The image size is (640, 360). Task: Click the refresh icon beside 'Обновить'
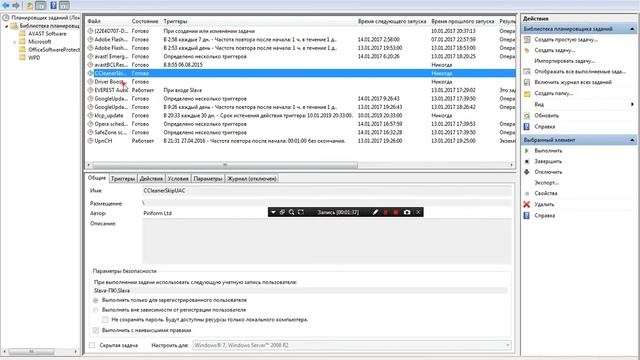pos(527,116)
